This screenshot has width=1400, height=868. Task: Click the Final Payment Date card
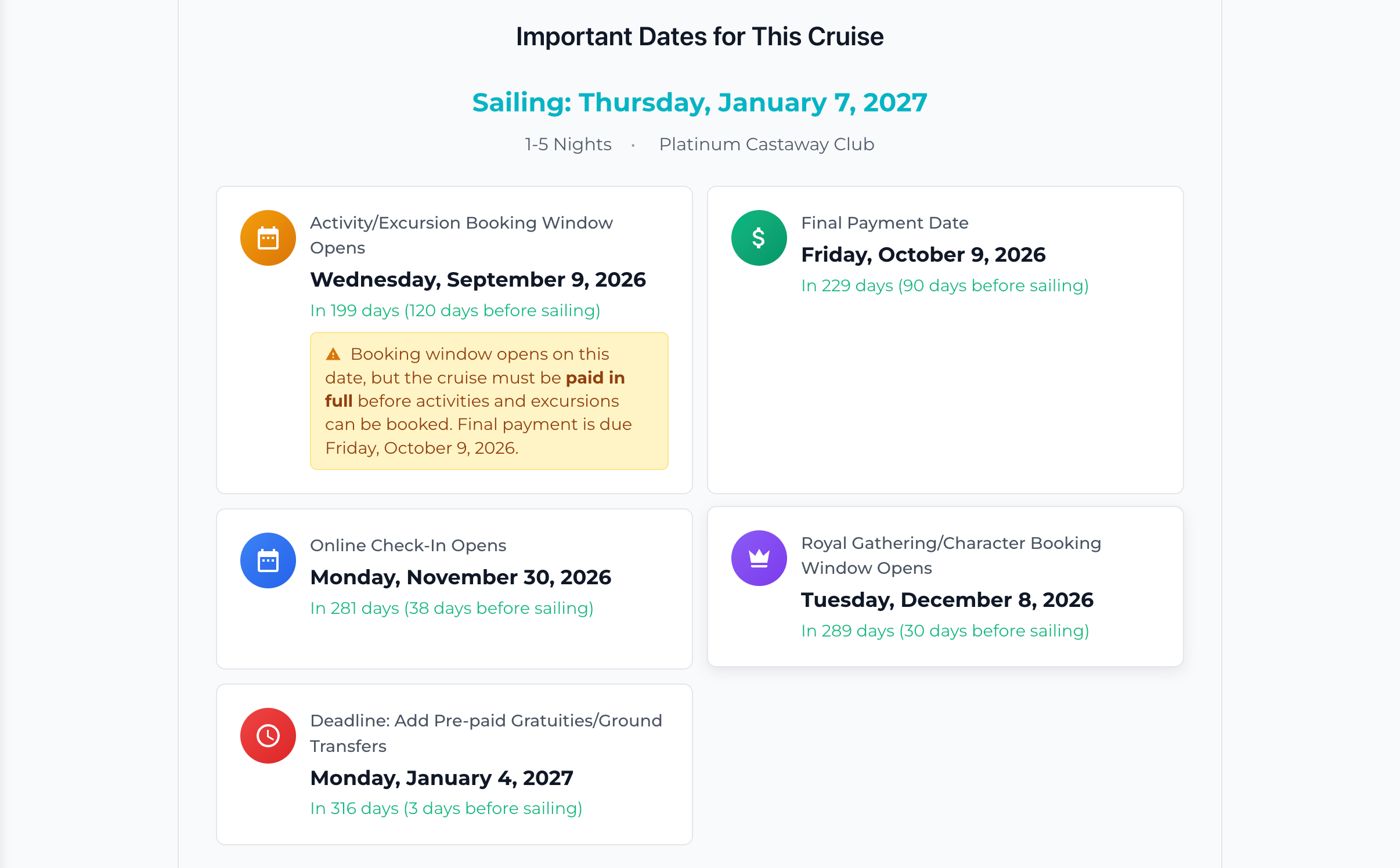click(945, 339)
